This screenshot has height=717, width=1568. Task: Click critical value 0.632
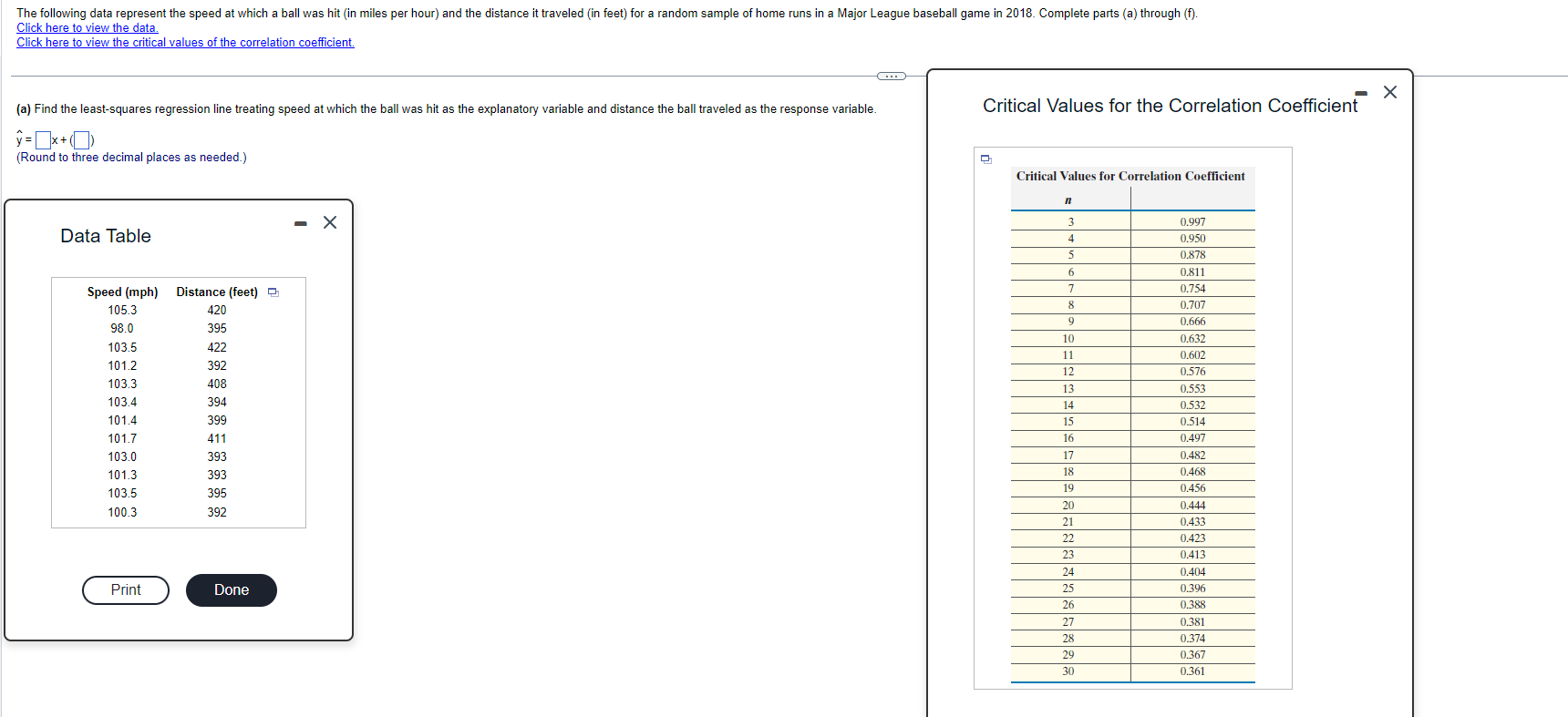tap(1192, 339)
